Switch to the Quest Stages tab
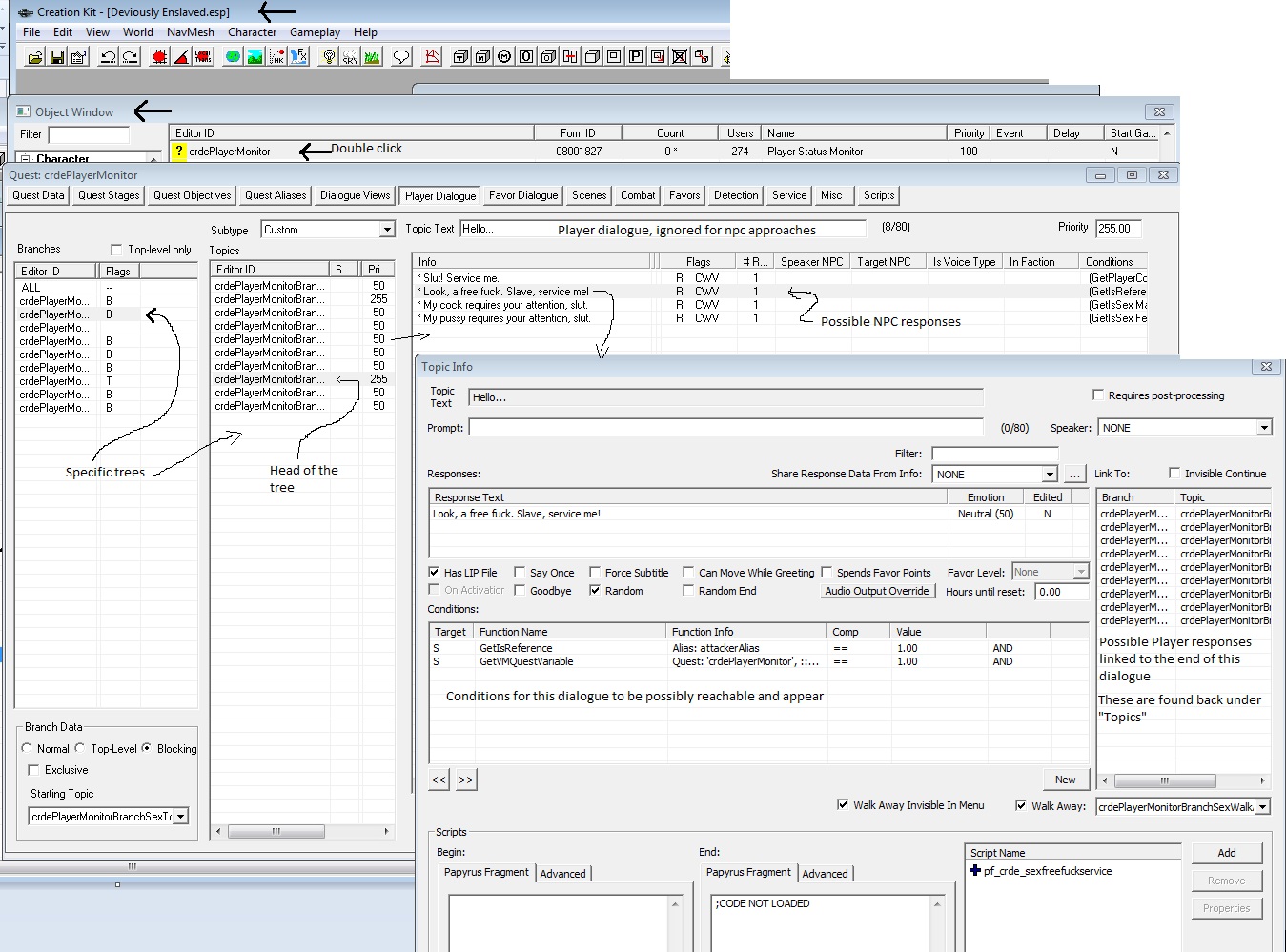The image size is (1286, 952). click(x=109, y=195)
